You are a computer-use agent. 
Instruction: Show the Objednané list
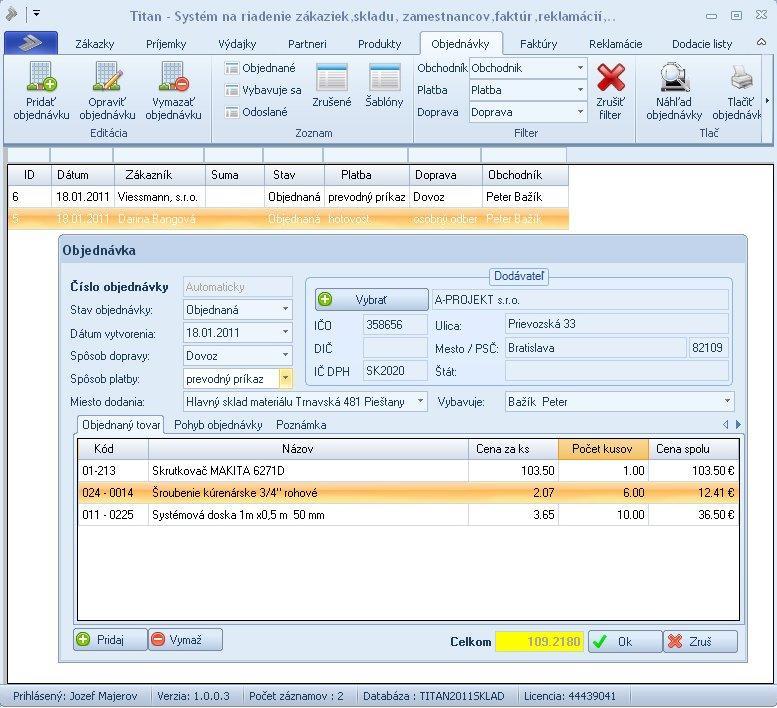pos(260,68)
